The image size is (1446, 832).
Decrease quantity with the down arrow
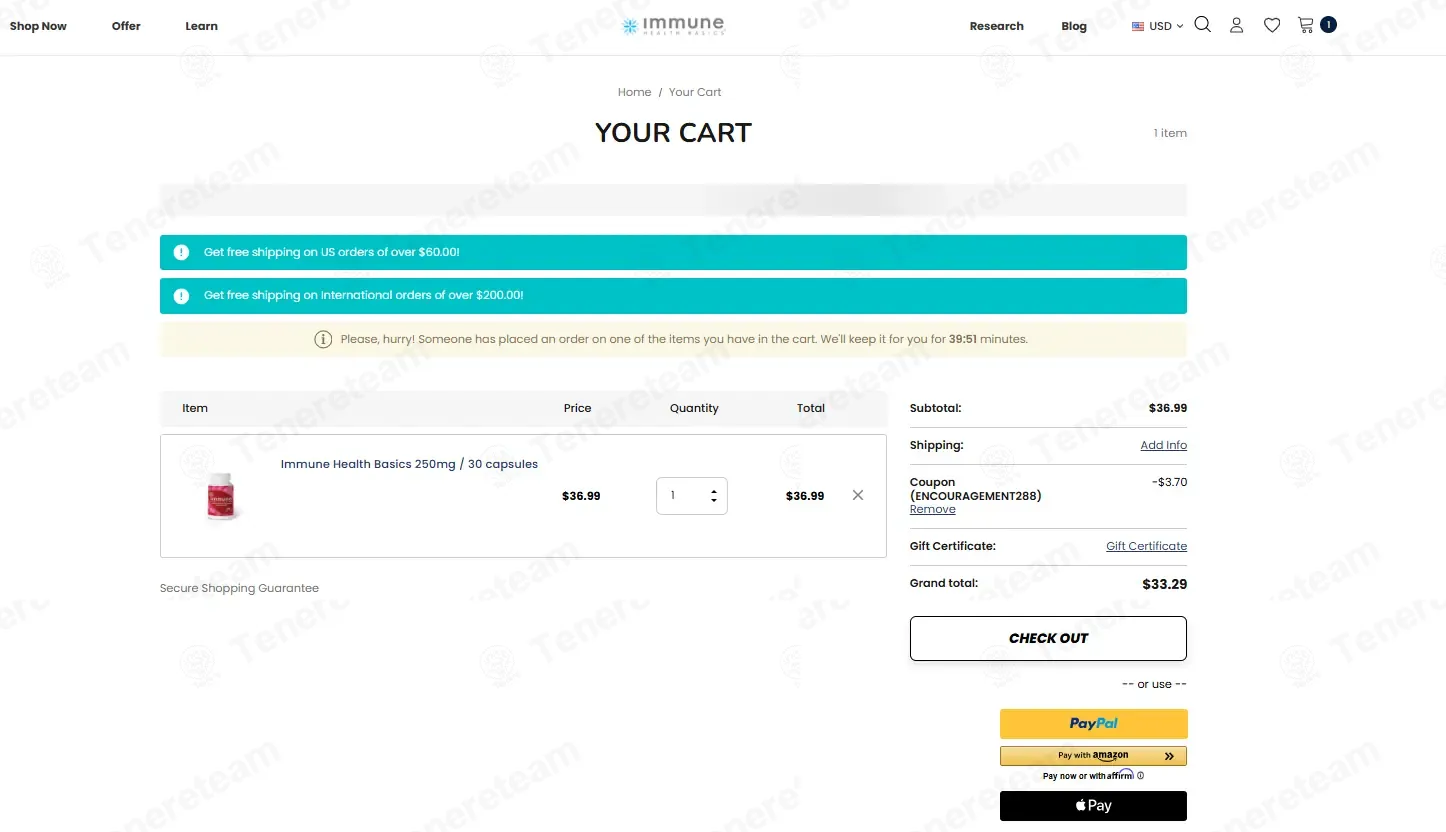[714, 500]
